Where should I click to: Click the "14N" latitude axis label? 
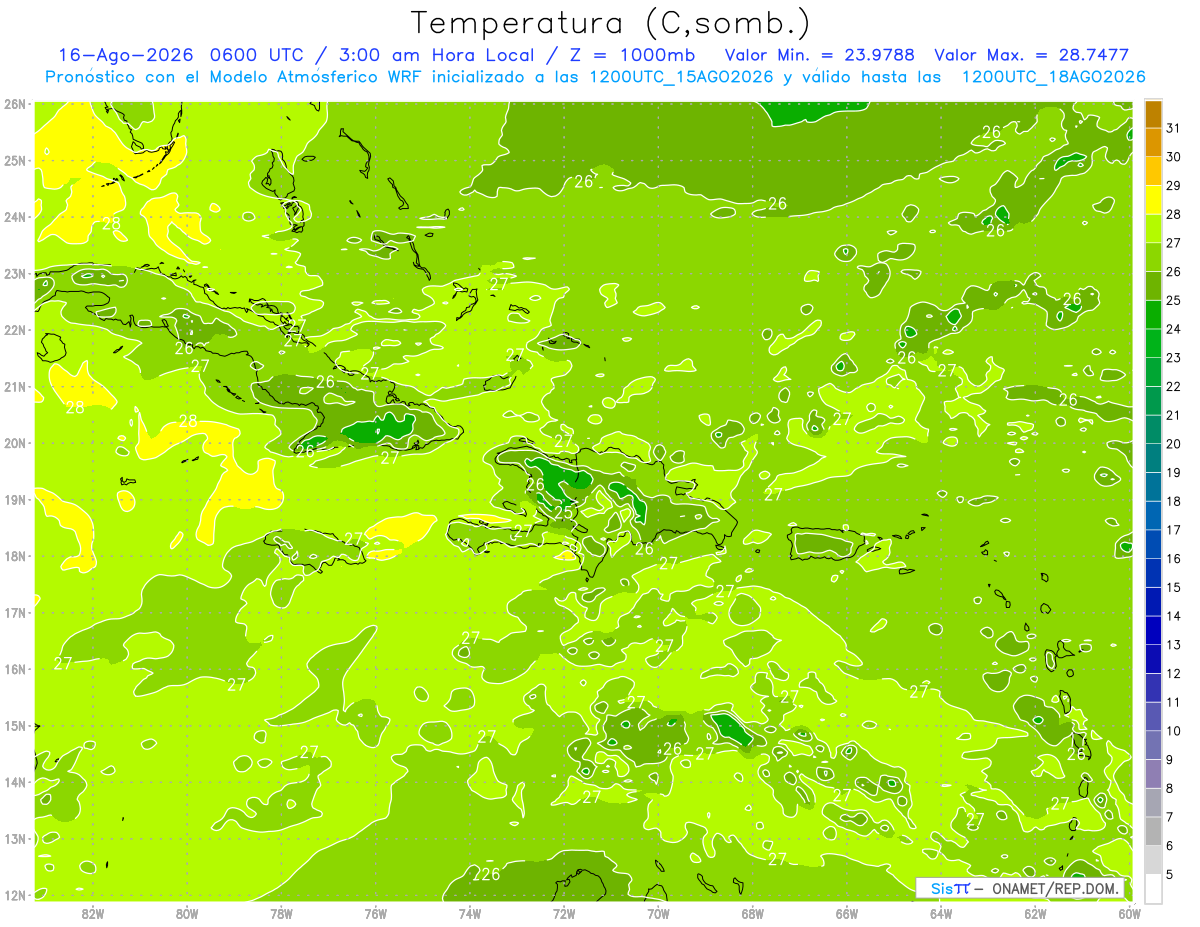tap(15, 782)
